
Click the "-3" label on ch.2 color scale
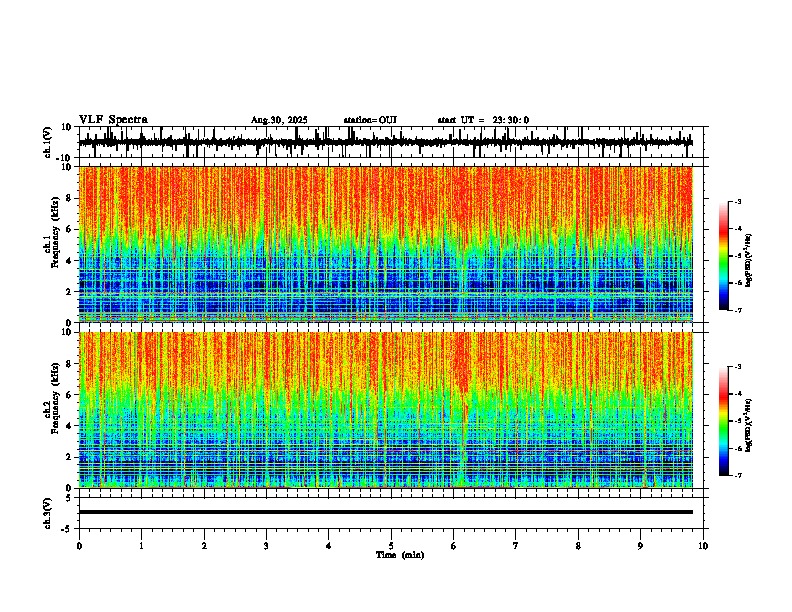737,367
